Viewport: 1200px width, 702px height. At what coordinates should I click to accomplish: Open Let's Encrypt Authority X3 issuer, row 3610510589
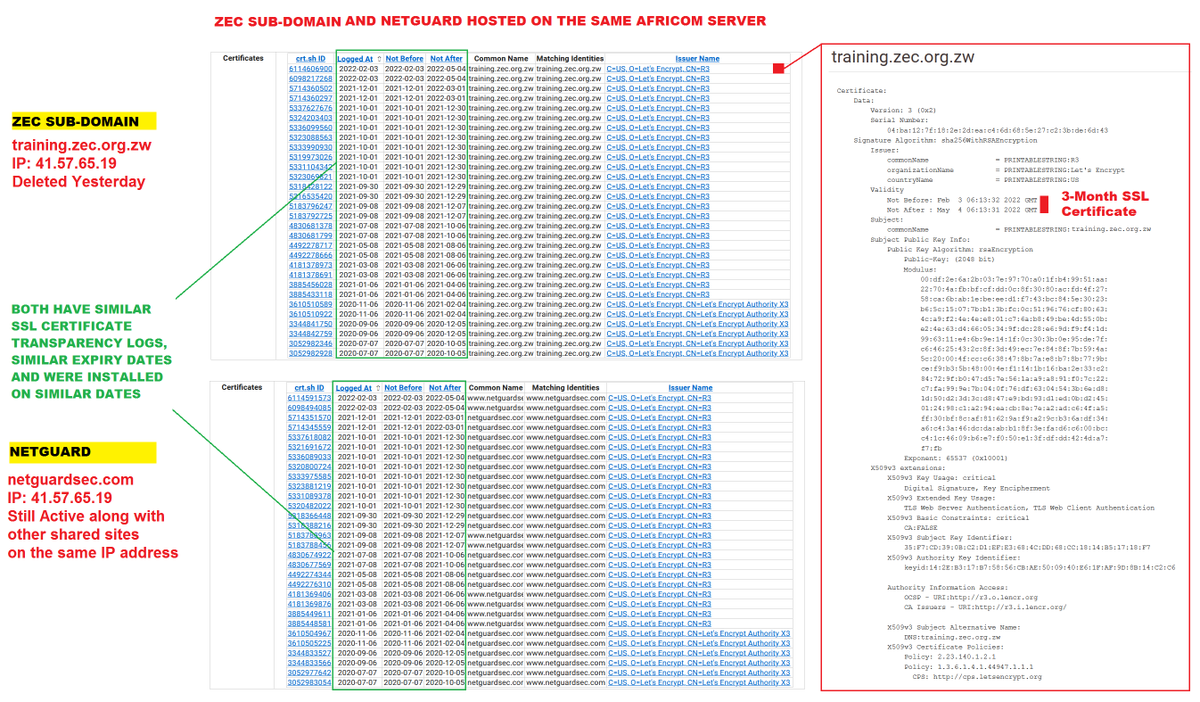[x=697, y=304]
